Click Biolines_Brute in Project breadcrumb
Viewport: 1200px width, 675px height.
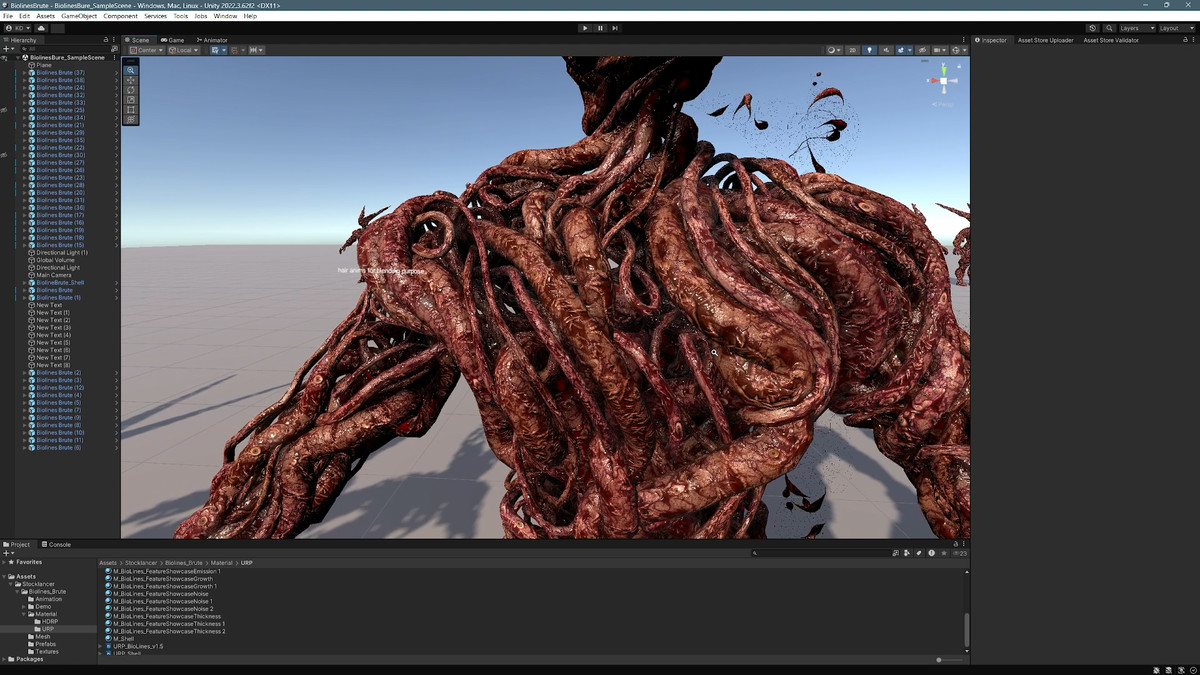point(183,563)
